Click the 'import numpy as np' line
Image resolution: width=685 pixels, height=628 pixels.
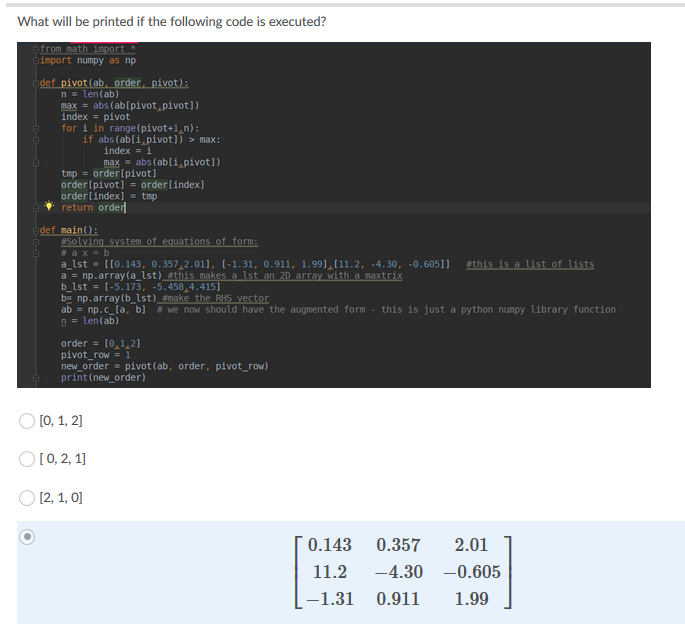88,60
